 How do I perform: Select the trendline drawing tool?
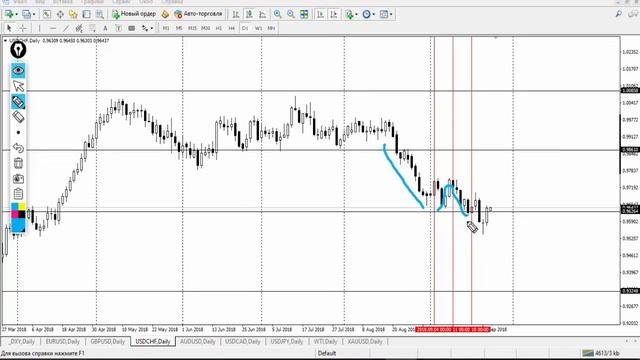pyautogui.click(x=66, y=28)
